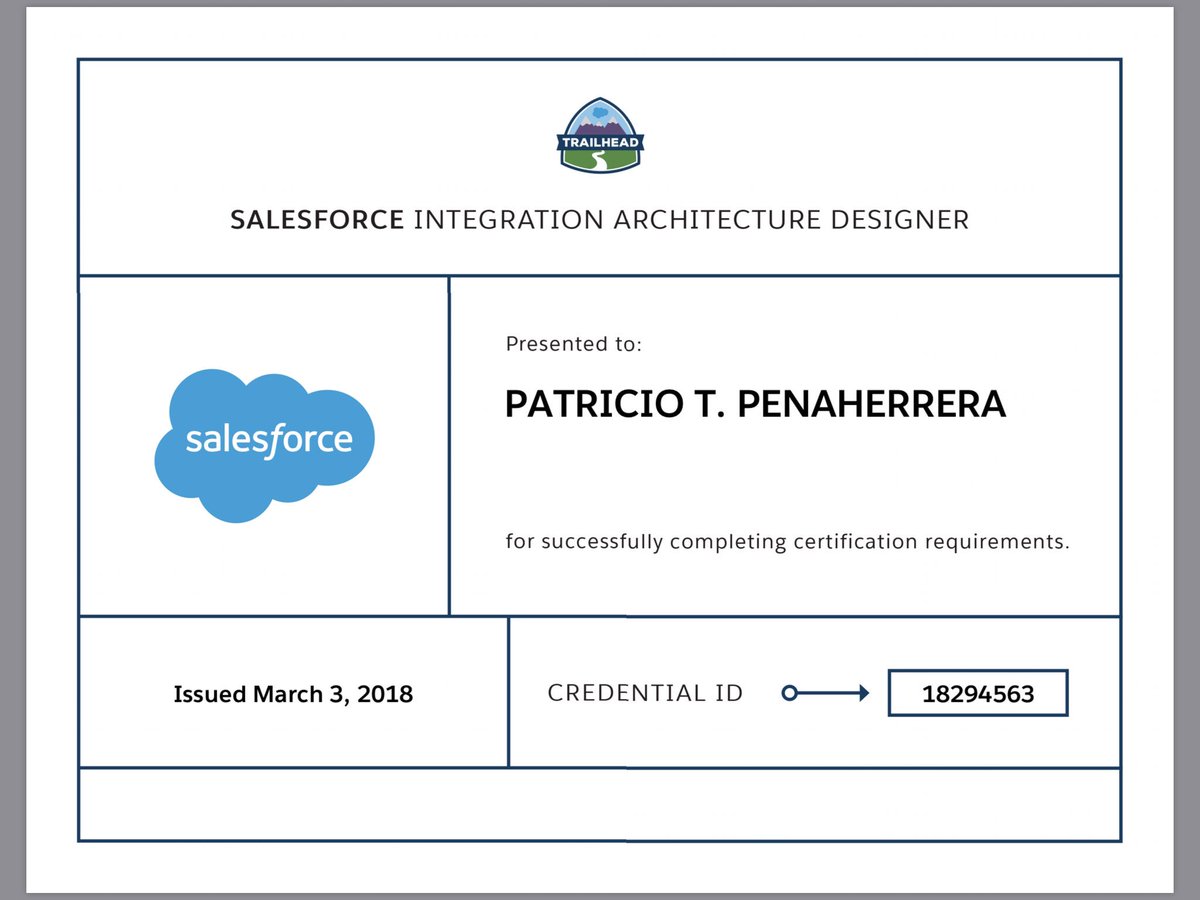Viewport: 1200px width, 900px height.
Task: Click the credential ID arrow graphic
Action: 825,693
